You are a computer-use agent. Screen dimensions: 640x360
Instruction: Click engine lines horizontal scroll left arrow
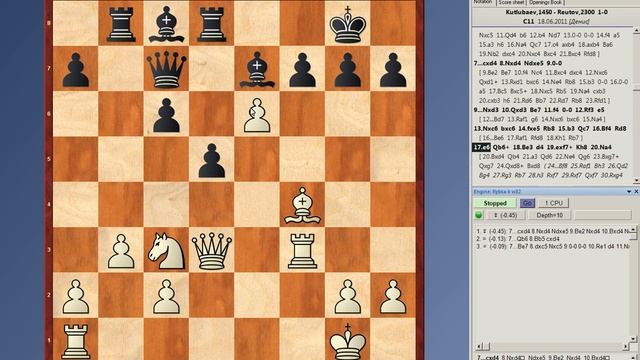click(x=480, y=347)
